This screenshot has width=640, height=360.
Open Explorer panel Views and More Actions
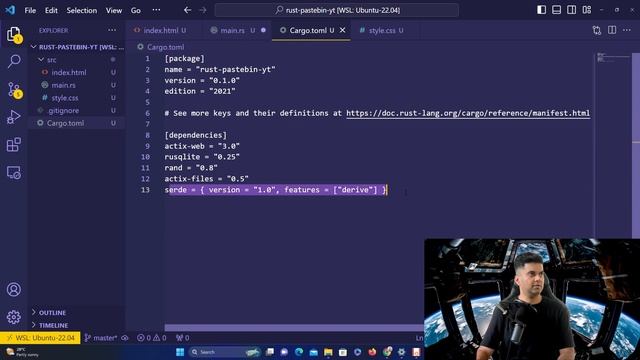point(112,30)
